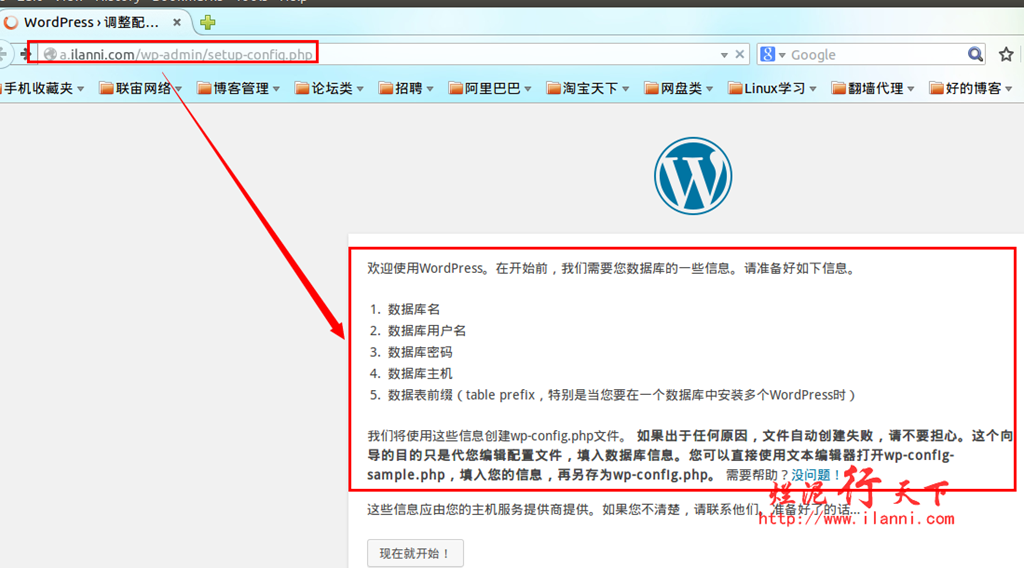This screenshot has height=568, width=1024.
Task: Click the 现在就开始！ button
Action: 415,553
